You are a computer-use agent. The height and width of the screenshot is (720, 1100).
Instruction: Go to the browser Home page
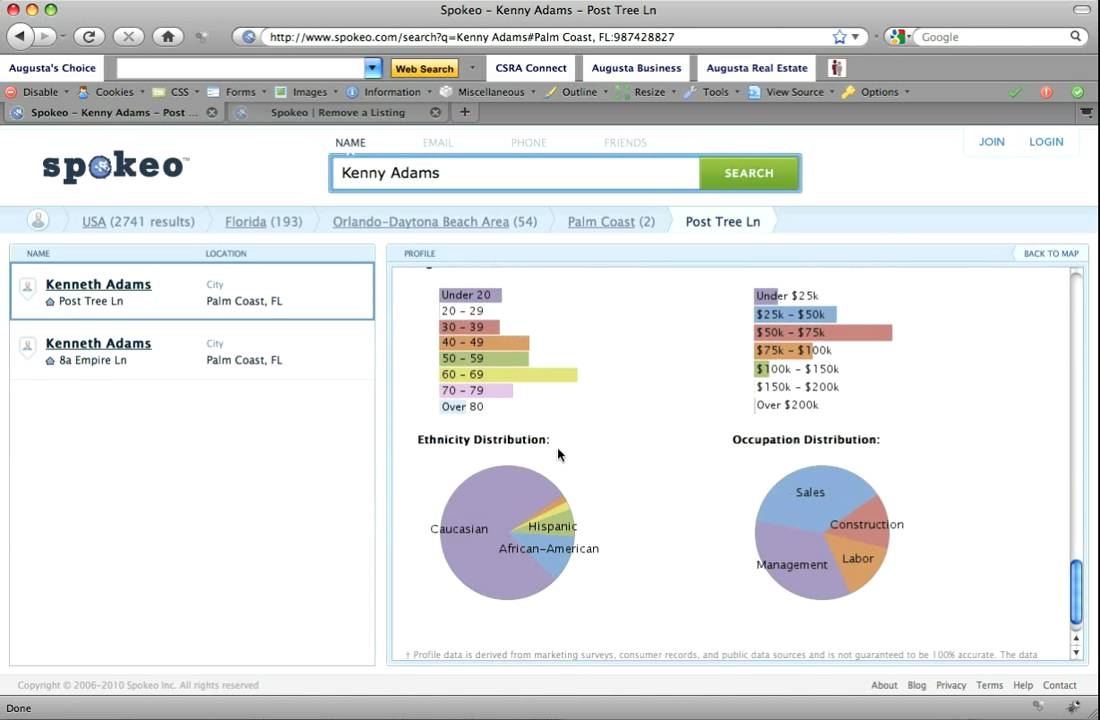click(x=168, y=37)
